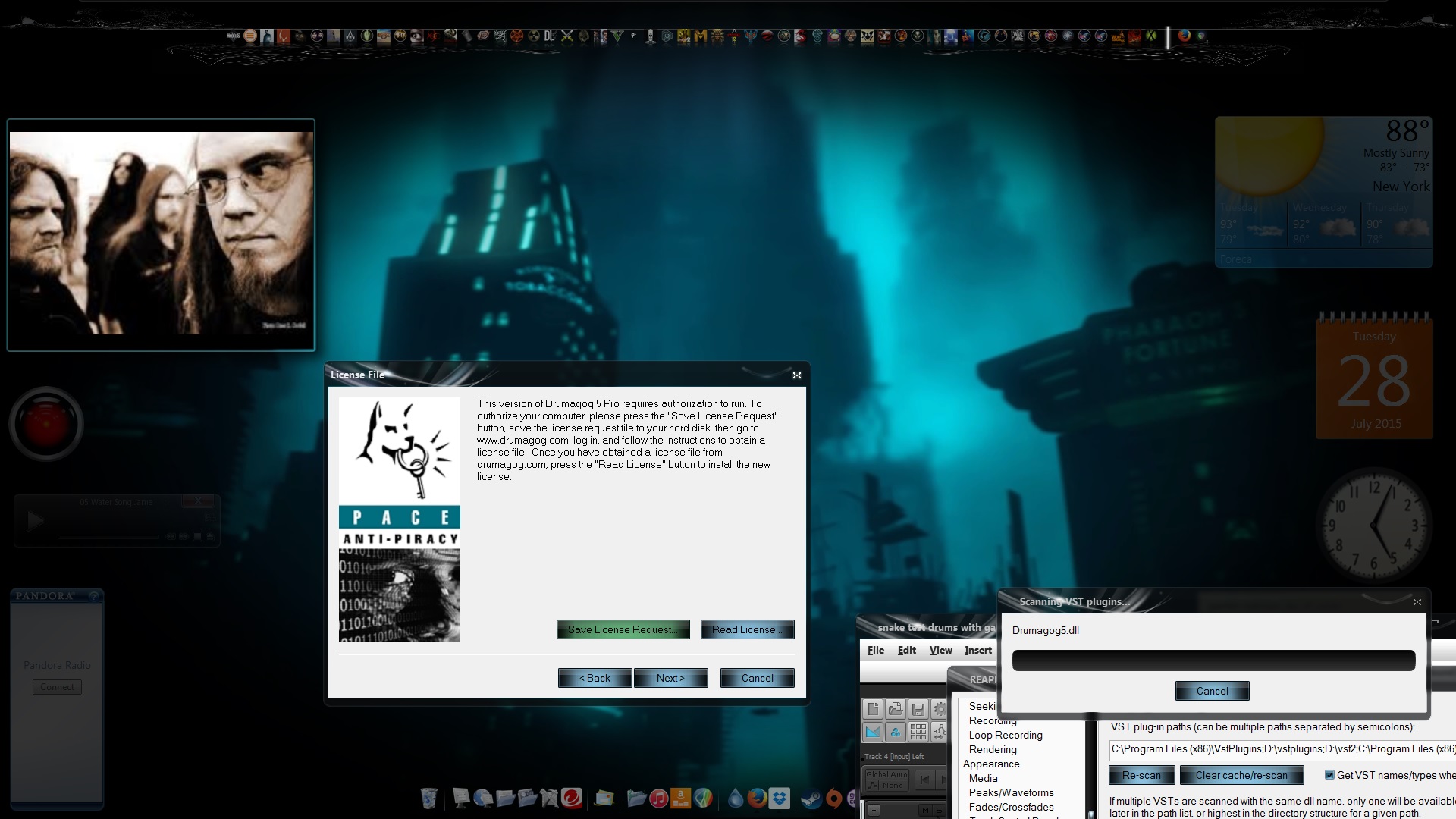Image resolution: width=1456 pixels, height=819 pixels.
Task: Open Steam from the dock
Action: [811, 799]
